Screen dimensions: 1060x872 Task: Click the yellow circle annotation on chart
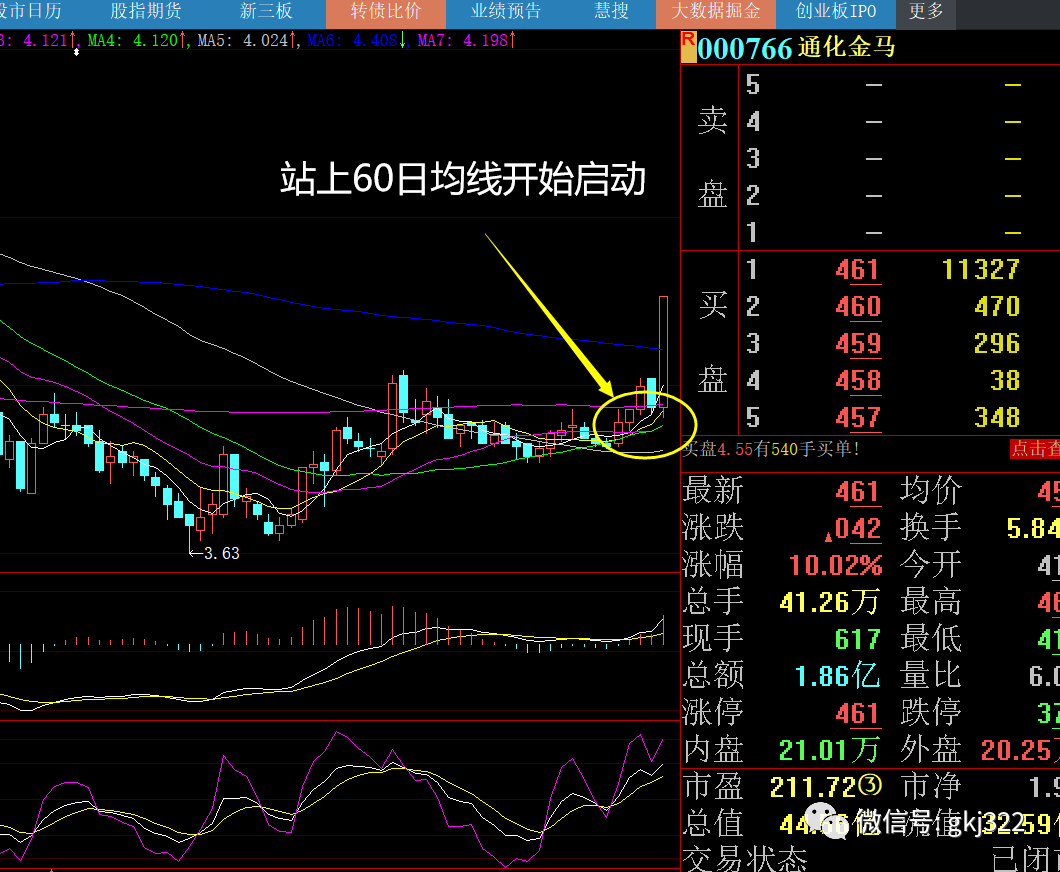(644, 425)
